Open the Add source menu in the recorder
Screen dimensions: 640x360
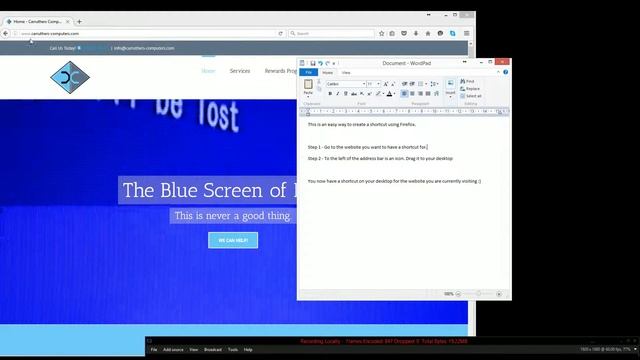click(173, 350)
